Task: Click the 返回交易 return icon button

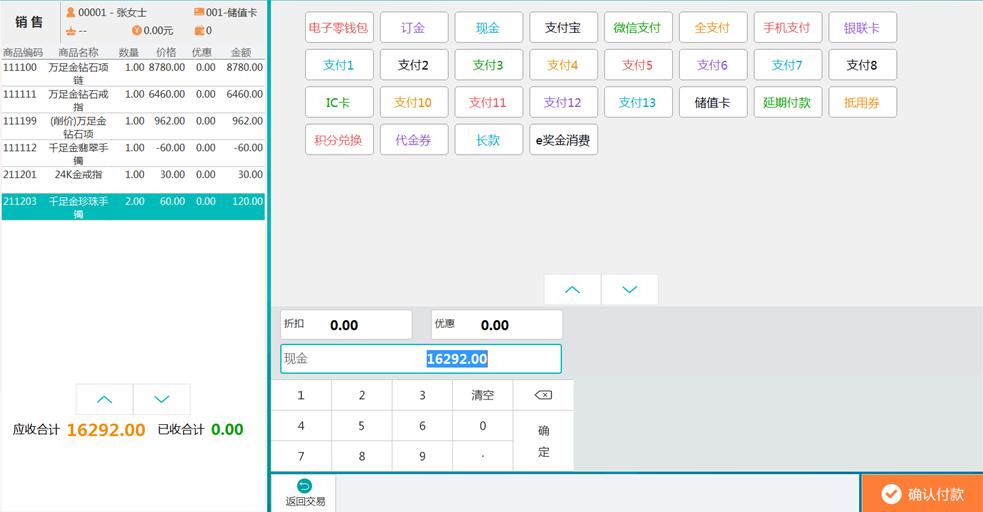Action: coord(305,493)
